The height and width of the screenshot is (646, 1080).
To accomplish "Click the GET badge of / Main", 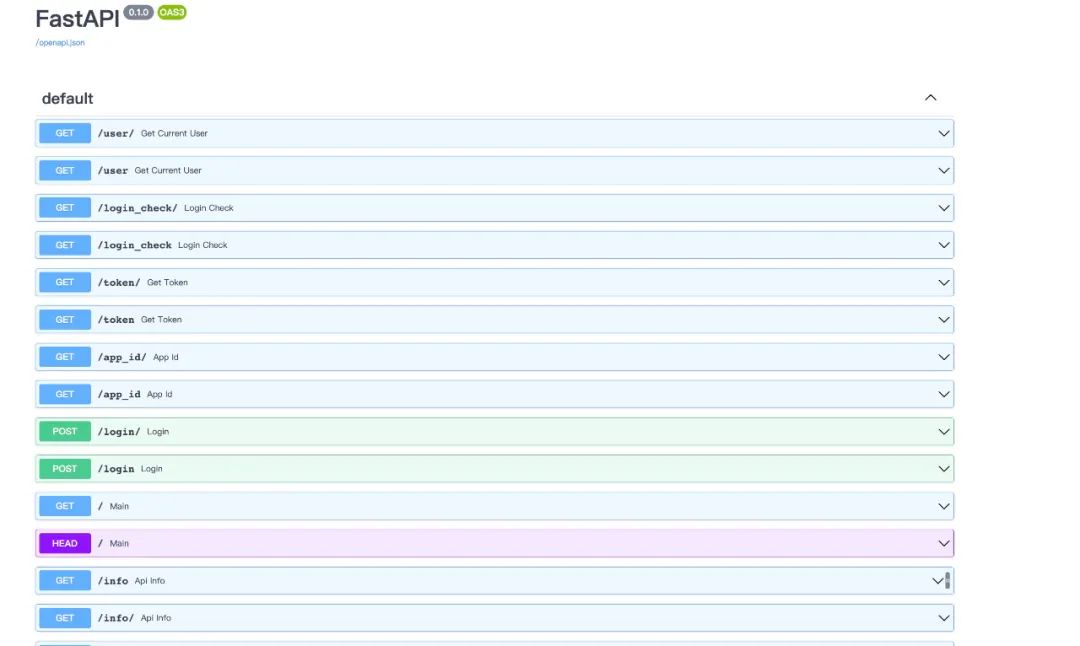I will click(65, 506).
